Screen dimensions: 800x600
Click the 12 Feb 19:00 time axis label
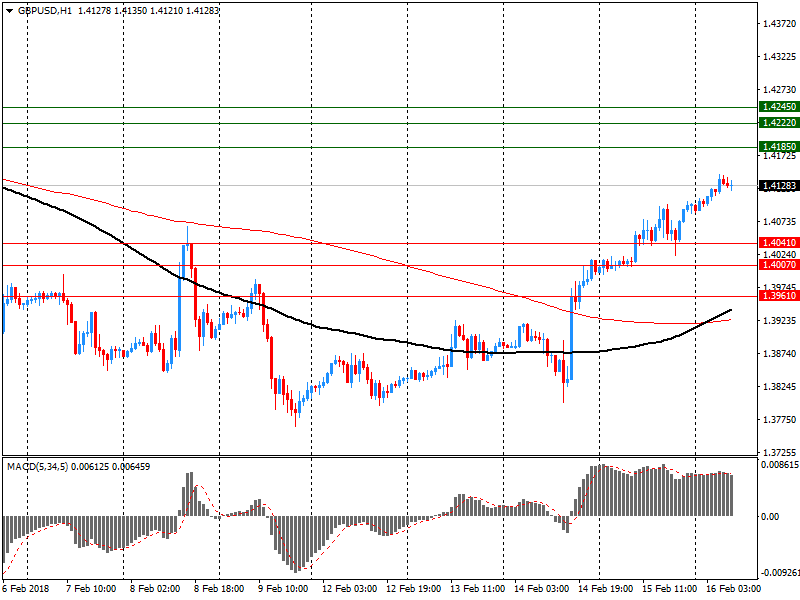pyautogui.click(x=413, y=589)
